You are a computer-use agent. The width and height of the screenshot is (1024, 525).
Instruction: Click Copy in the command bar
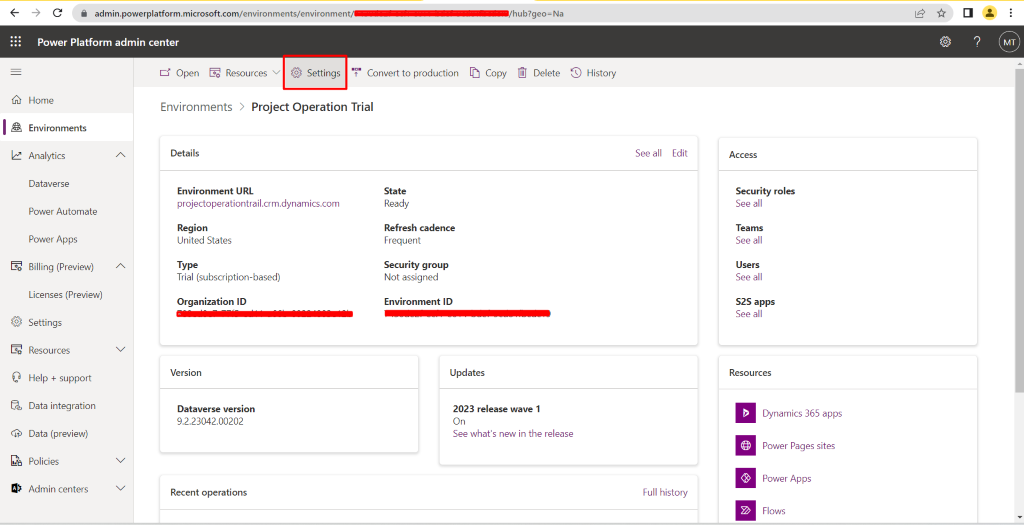tap(488, 73)
